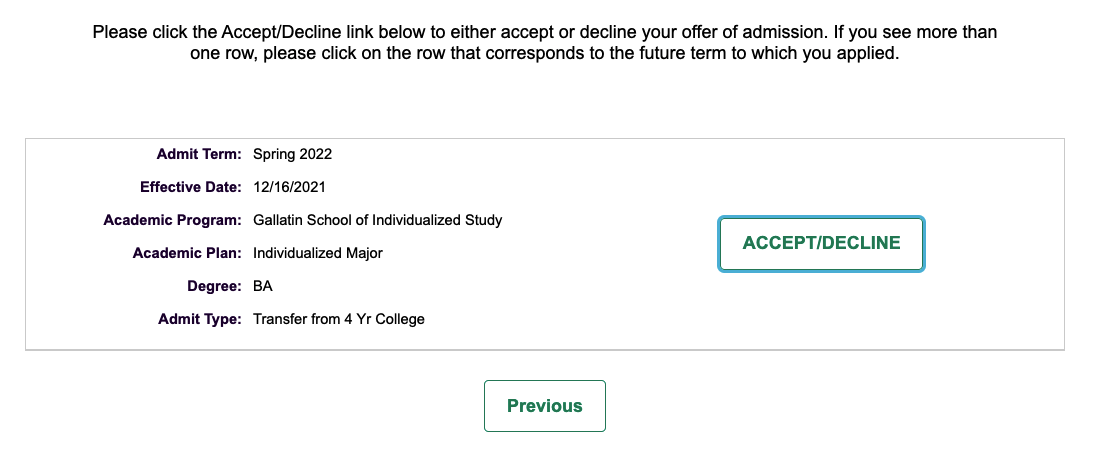1103x470 pixels.
Task: Click the 12/16/2021 date value
Action: (x=290, y=187)
